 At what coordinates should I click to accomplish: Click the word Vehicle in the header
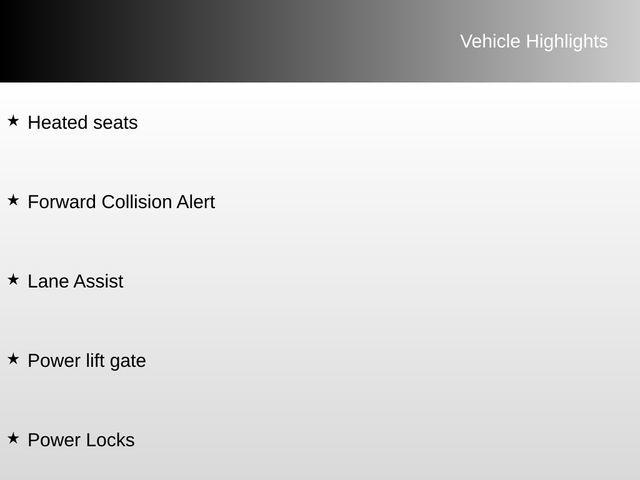click(490, 41)
